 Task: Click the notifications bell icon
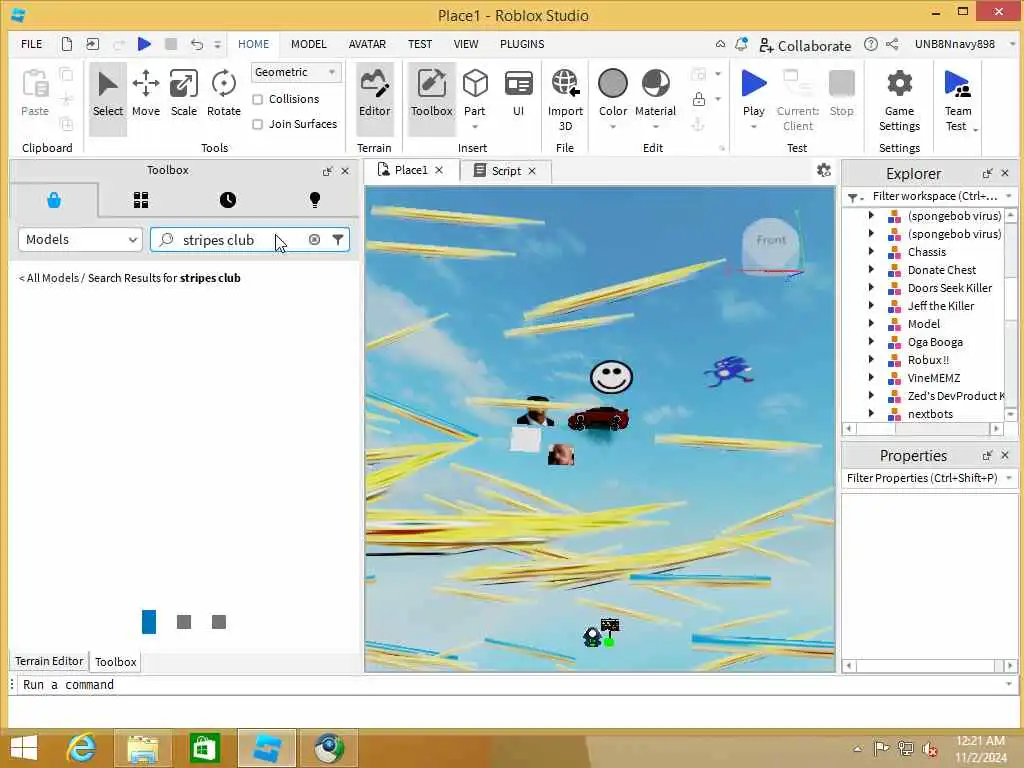click(x=741, y=44)
